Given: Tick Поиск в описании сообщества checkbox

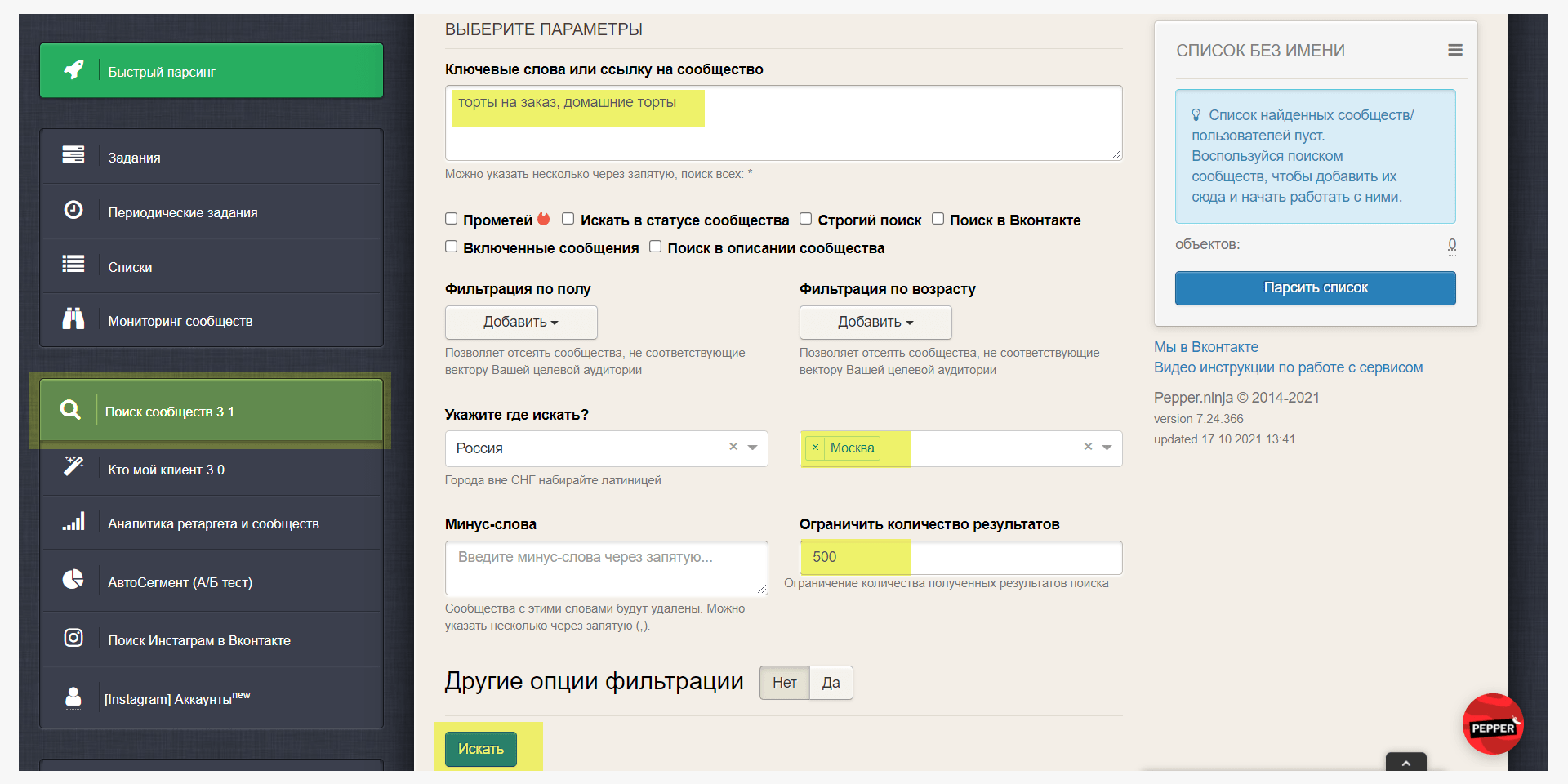Looking at the screenshot, I should click(x=655, y=247).
